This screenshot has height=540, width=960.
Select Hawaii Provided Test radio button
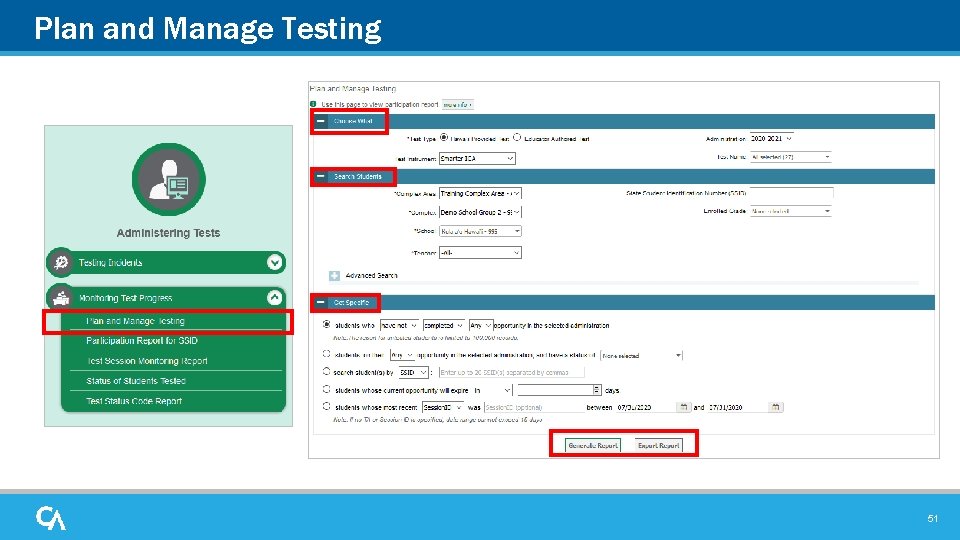pyautogui.click(x=444, y=138)
